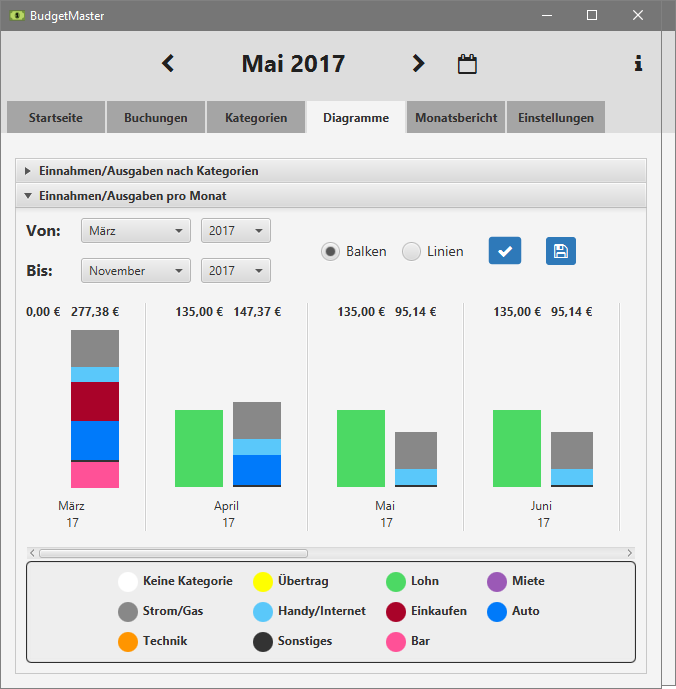Click the Strom/Gas gray legend swatch
Image resolution: width=676 pixels, height=689 pixels.
tap(128, 612)
